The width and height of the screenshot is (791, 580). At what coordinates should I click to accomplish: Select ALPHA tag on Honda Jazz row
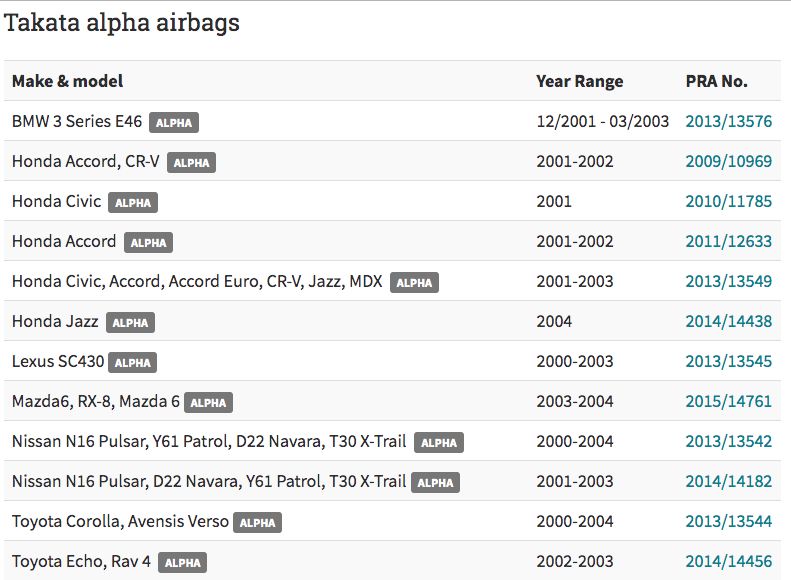click(x=130, y=323)
